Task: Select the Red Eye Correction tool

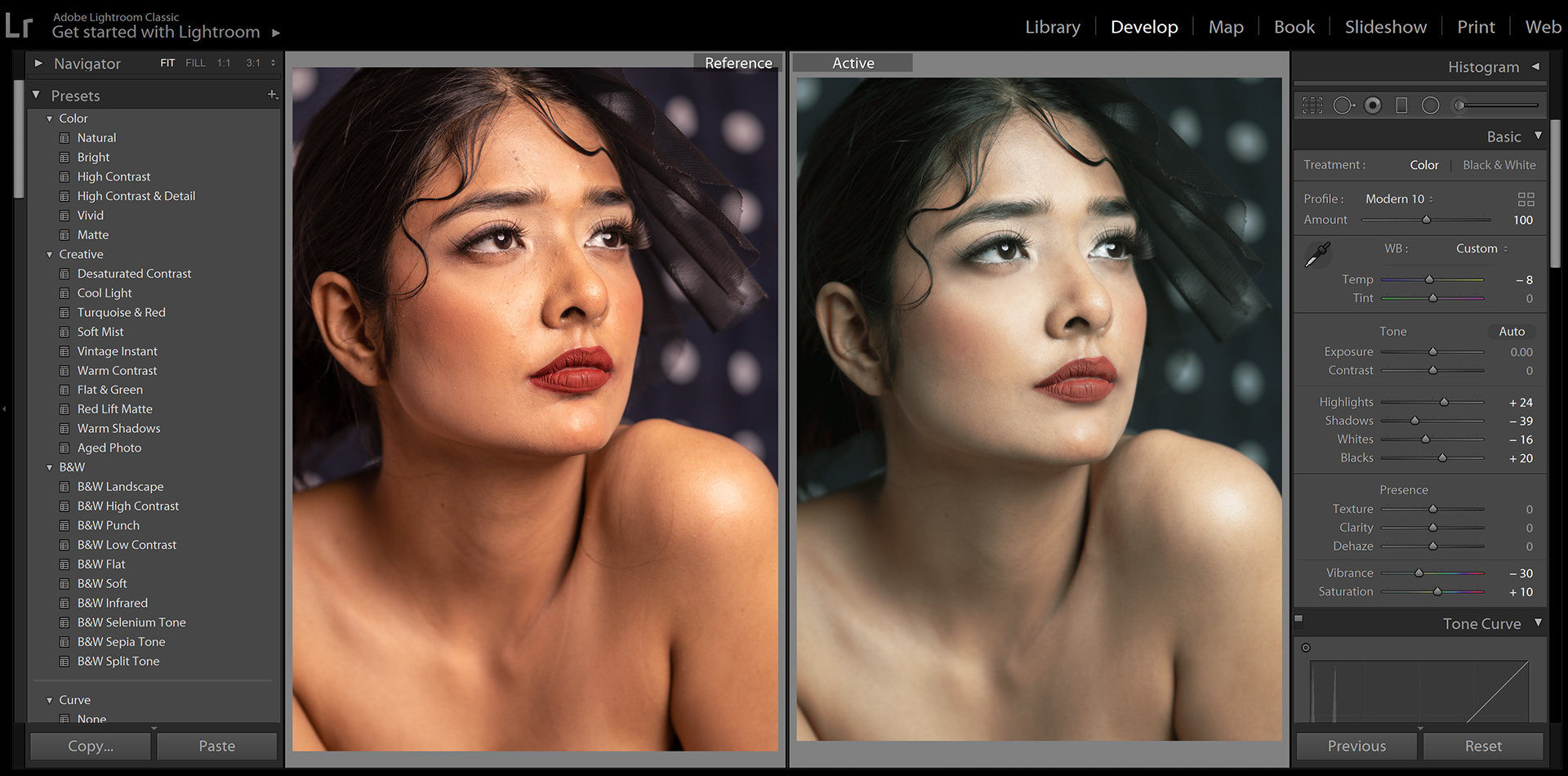Action: click(1373, 105)
